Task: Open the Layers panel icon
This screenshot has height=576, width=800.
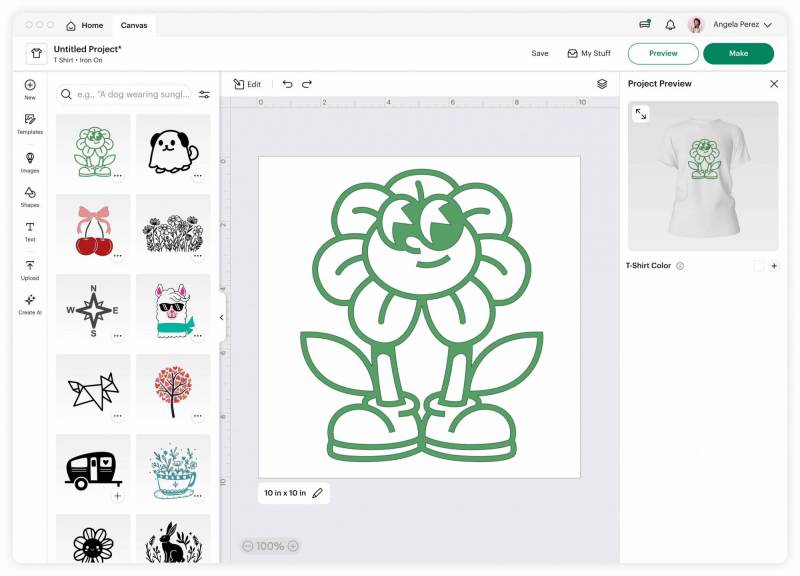Action: tap(602, 84)
